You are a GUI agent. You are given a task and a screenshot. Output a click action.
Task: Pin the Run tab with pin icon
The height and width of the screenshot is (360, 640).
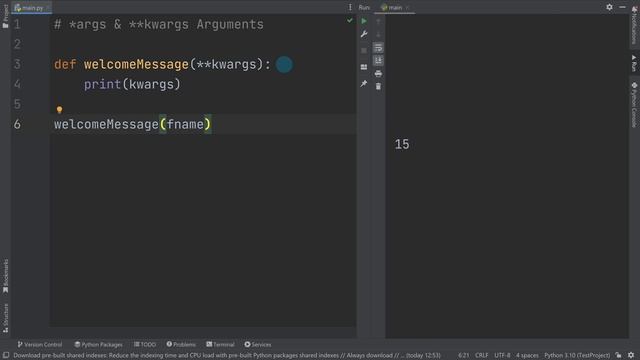364,84
